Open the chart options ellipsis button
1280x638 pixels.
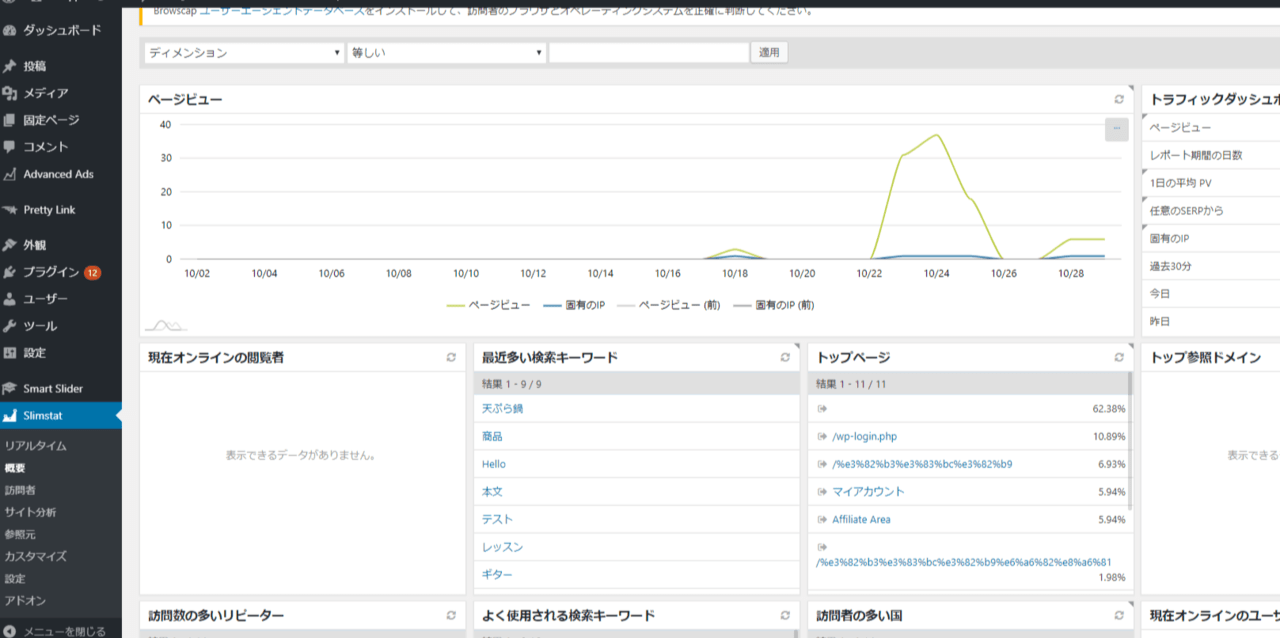1116,129
